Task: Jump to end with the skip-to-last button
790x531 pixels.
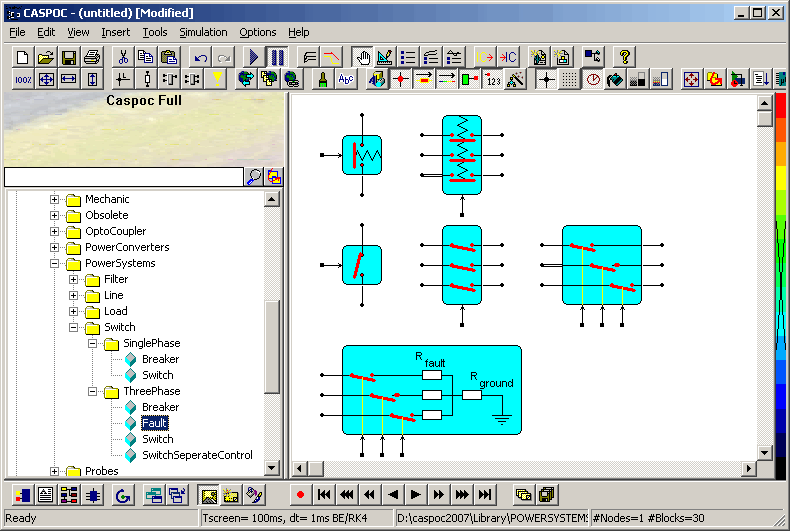Action: tap(485, 495)
